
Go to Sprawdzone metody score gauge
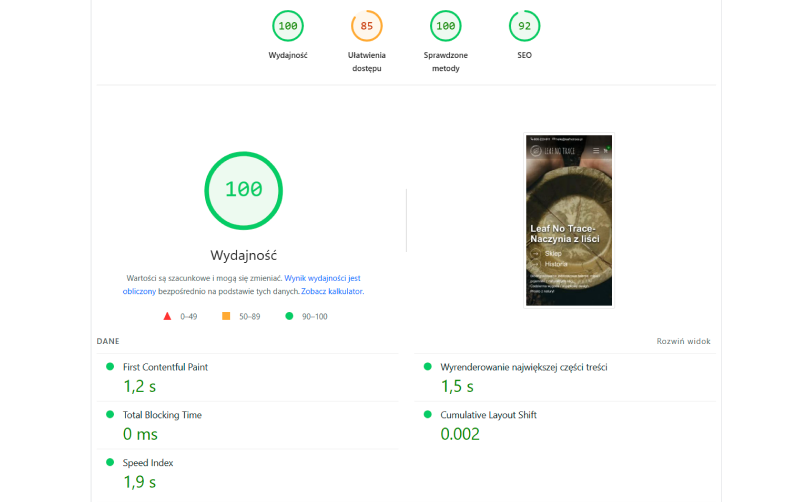point(445,27)
